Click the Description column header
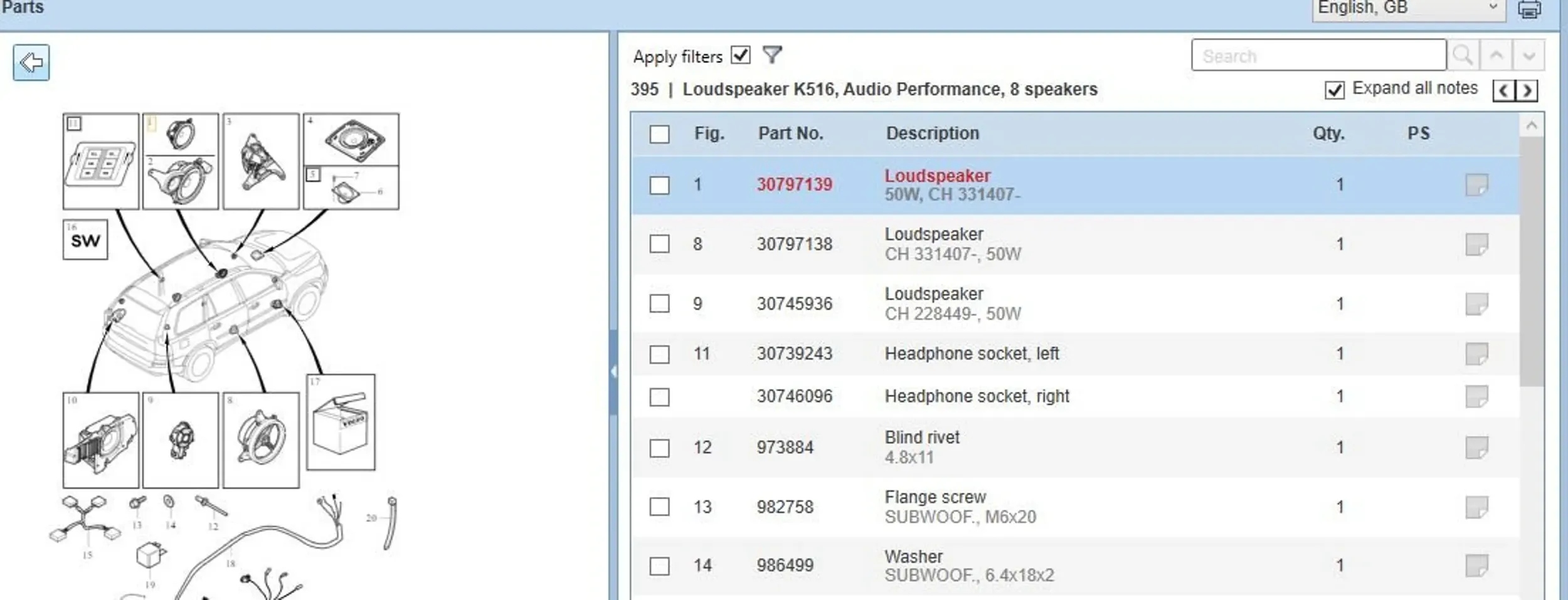1568x600 pixels. click(932, 134)
